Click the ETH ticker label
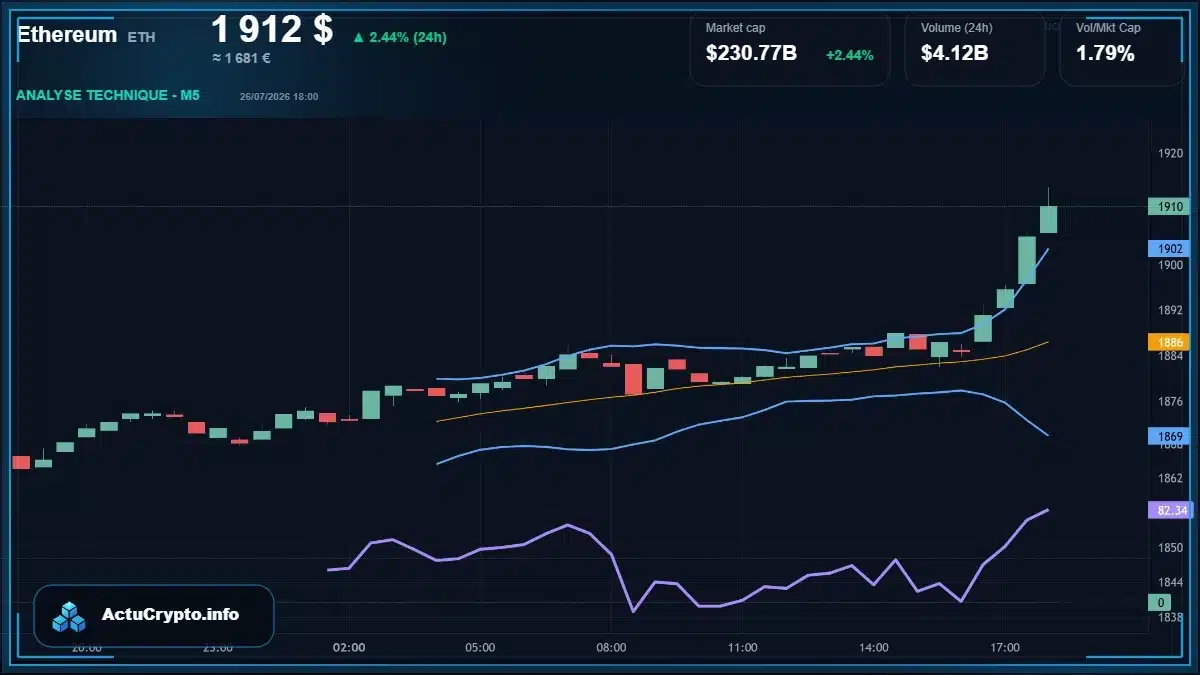The height and width of the screenshot is (675, 1200). pyautogui.click(x=141, y=37)
